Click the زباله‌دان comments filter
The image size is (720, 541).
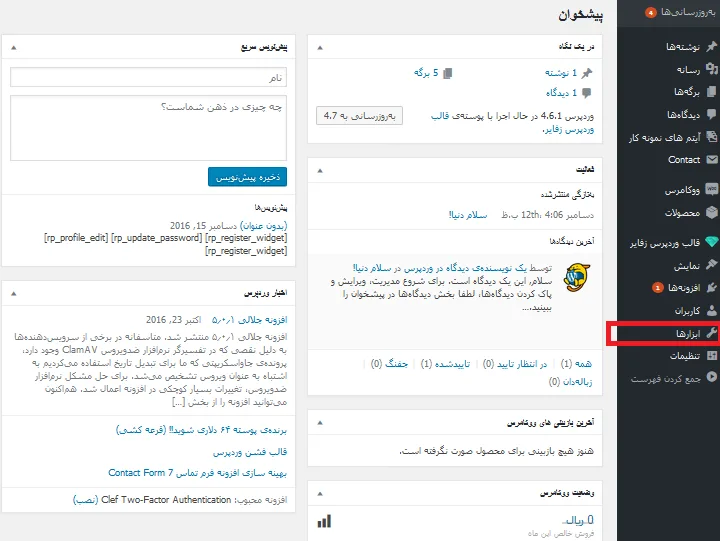577,382
